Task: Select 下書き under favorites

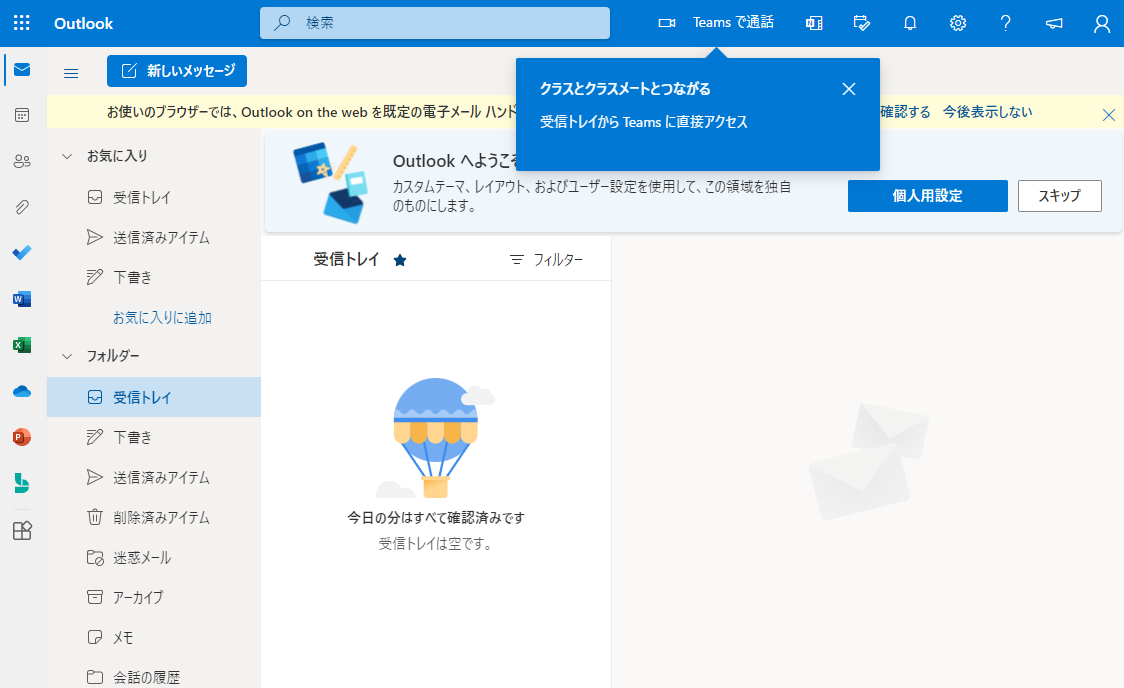Action: pyautogui.click(x=154, y=277)
